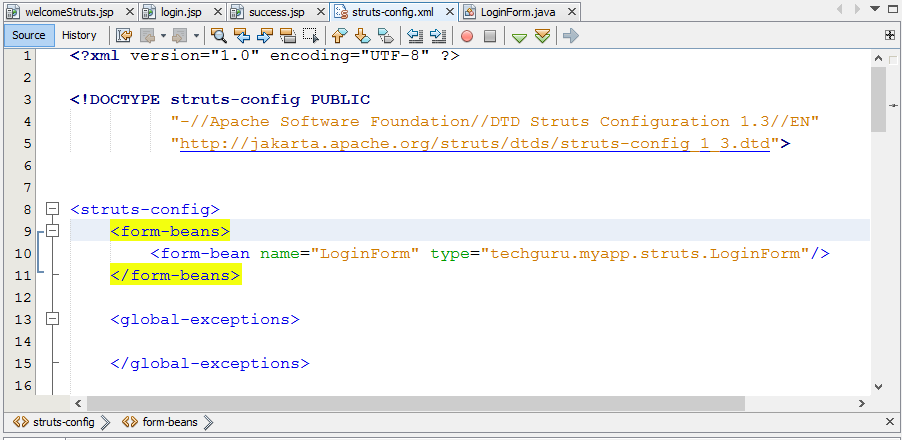Screen dimensions: 902x440
Task: Collapse the struts-config fold
Action: click(52, 208)
